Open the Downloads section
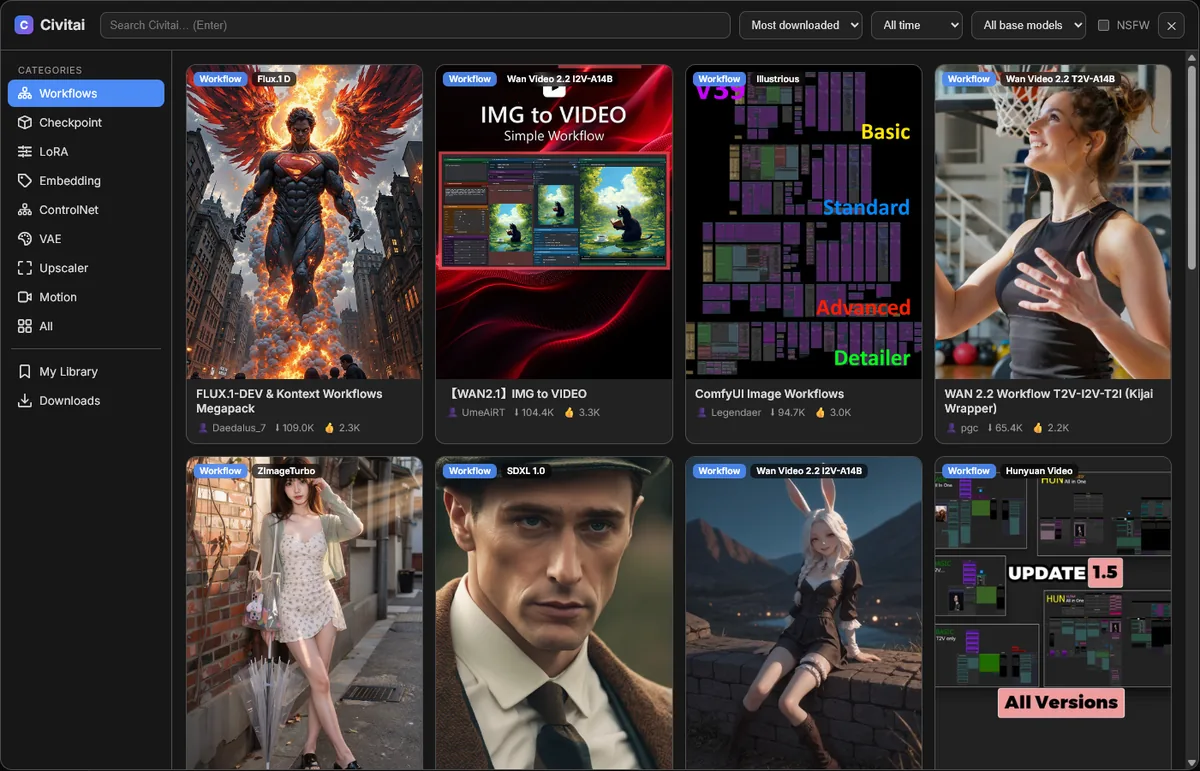 tap(86, 400)
